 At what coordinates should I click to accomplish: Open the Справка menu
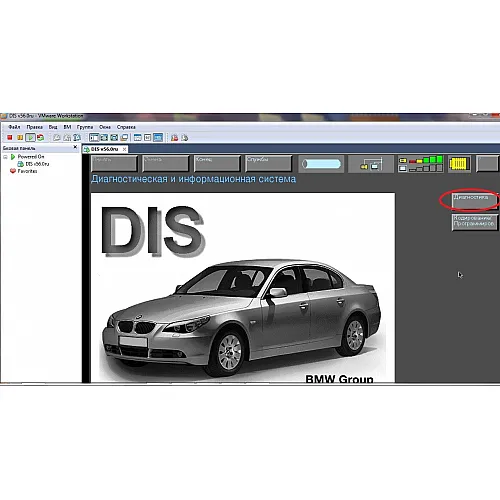click(126, 127)
